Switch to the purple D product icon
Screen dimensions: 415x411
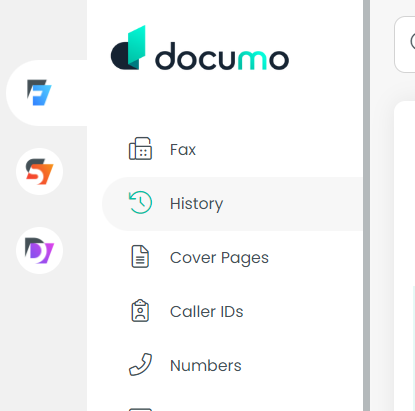tap(39, 251)
